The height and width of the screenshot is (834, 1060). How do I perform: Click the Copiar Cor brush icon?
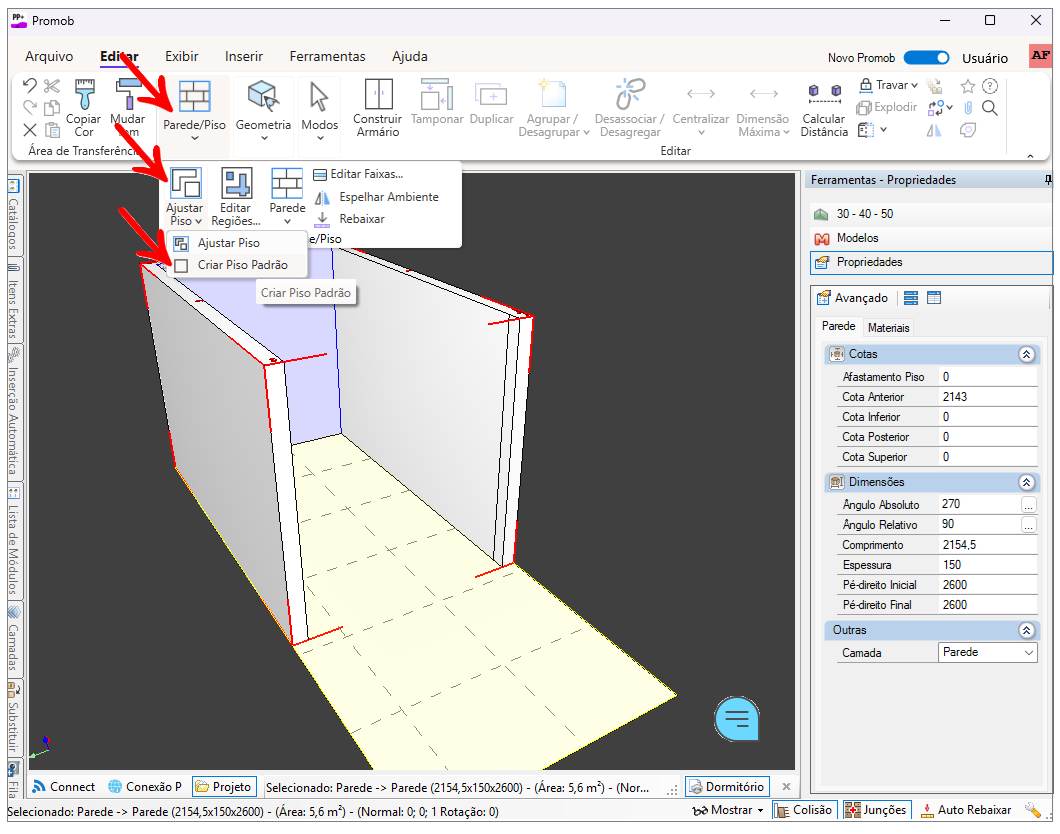coord(83,108)
